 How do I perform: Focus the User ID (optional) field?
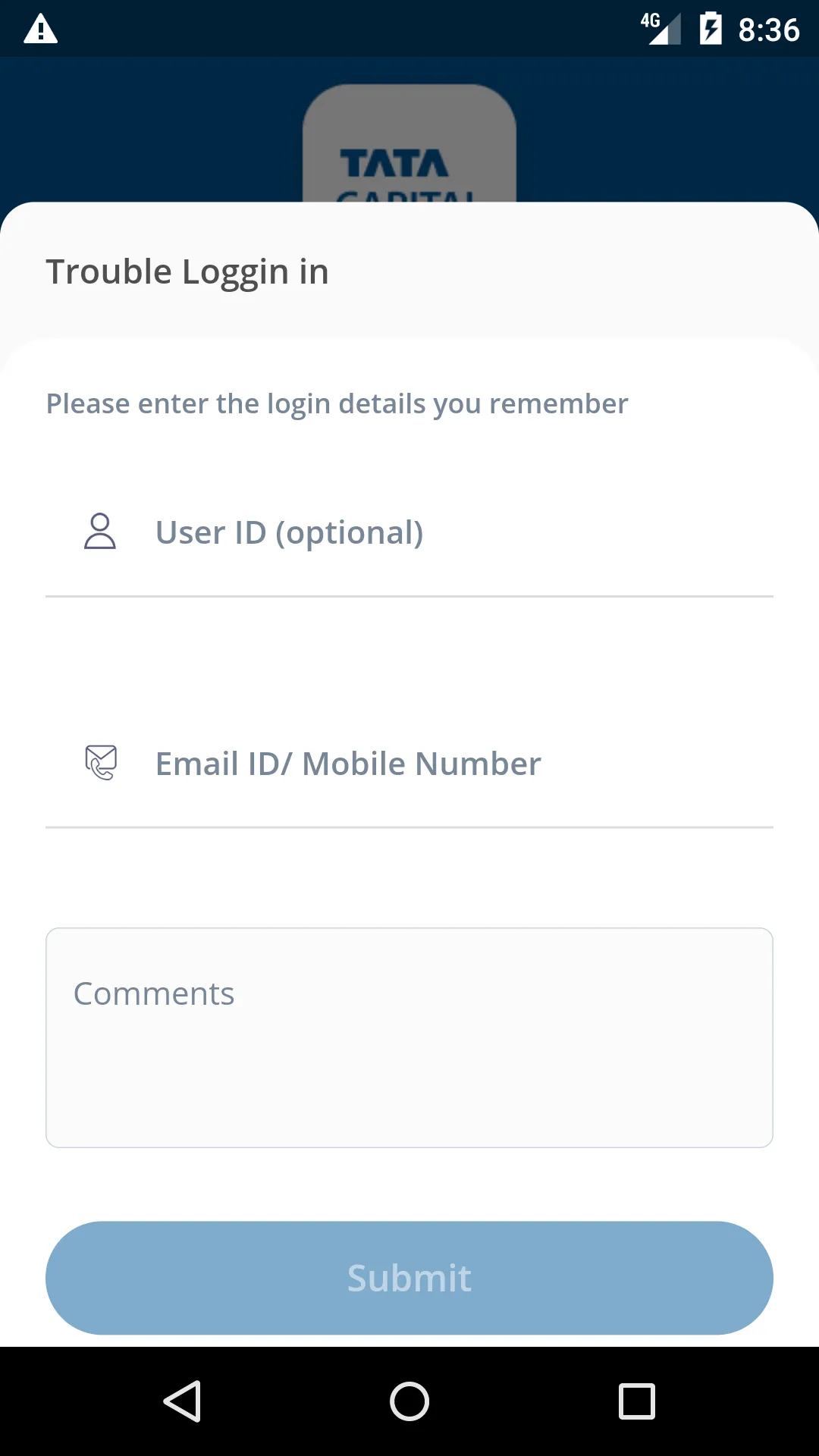pyautogui.click(x=455, y=532)
